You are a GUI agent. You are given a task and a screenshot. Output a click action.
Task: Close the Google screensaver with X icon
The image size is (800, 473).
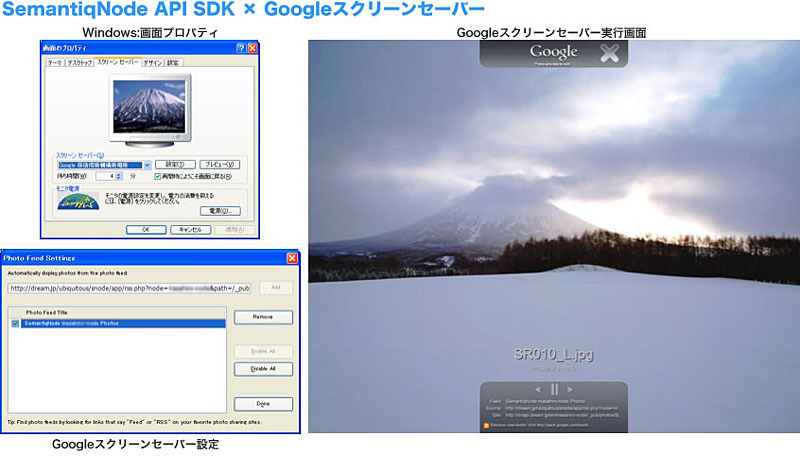pos(609,53)
